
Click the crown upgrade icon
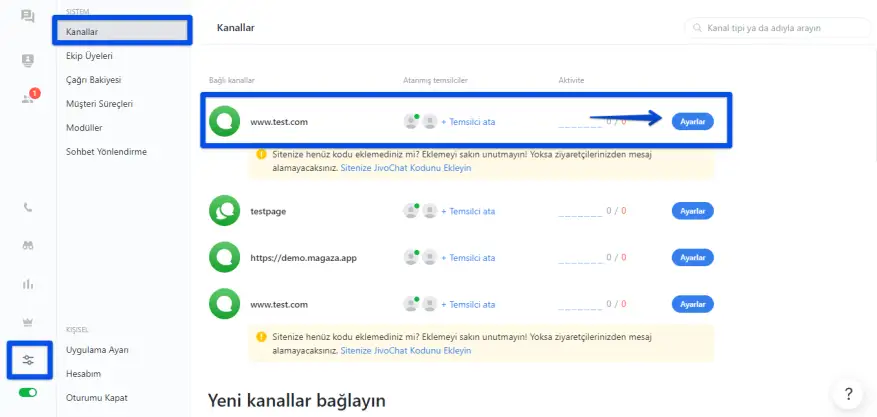[27, 322]
